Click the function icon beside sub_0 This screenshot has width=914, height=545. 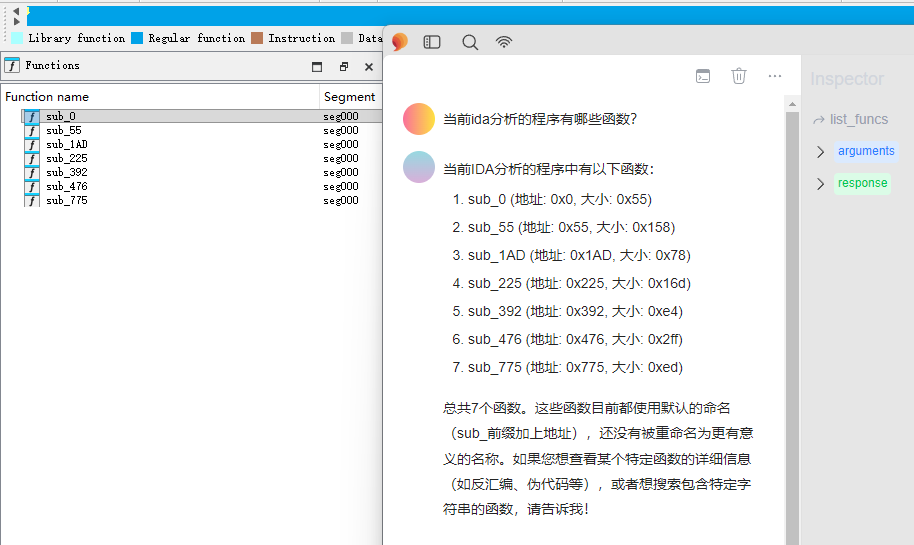click(x=31, y=117)
